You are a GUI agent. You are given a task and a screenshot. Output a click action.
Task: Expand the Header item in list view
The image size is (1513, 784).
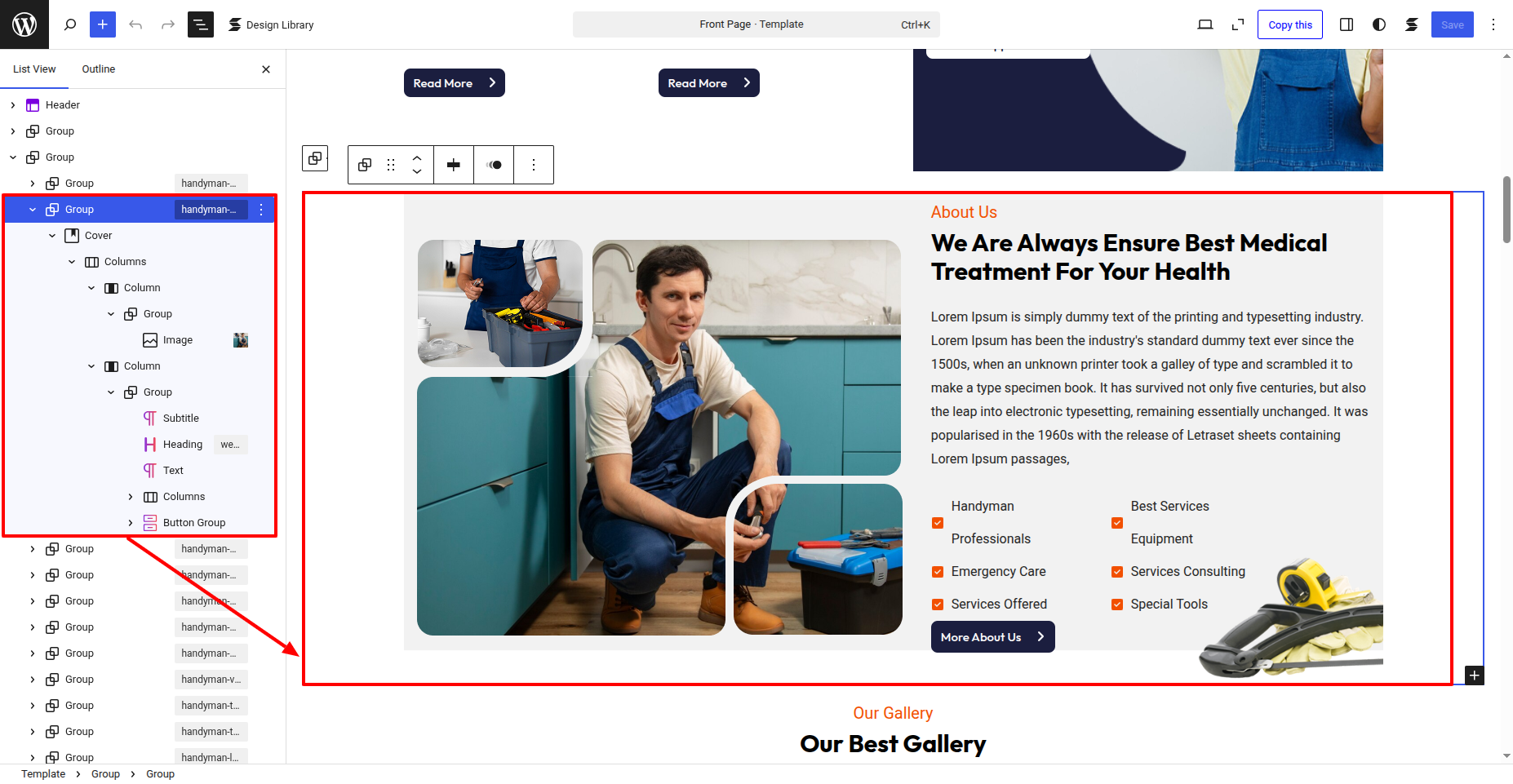tap(13, 105)
